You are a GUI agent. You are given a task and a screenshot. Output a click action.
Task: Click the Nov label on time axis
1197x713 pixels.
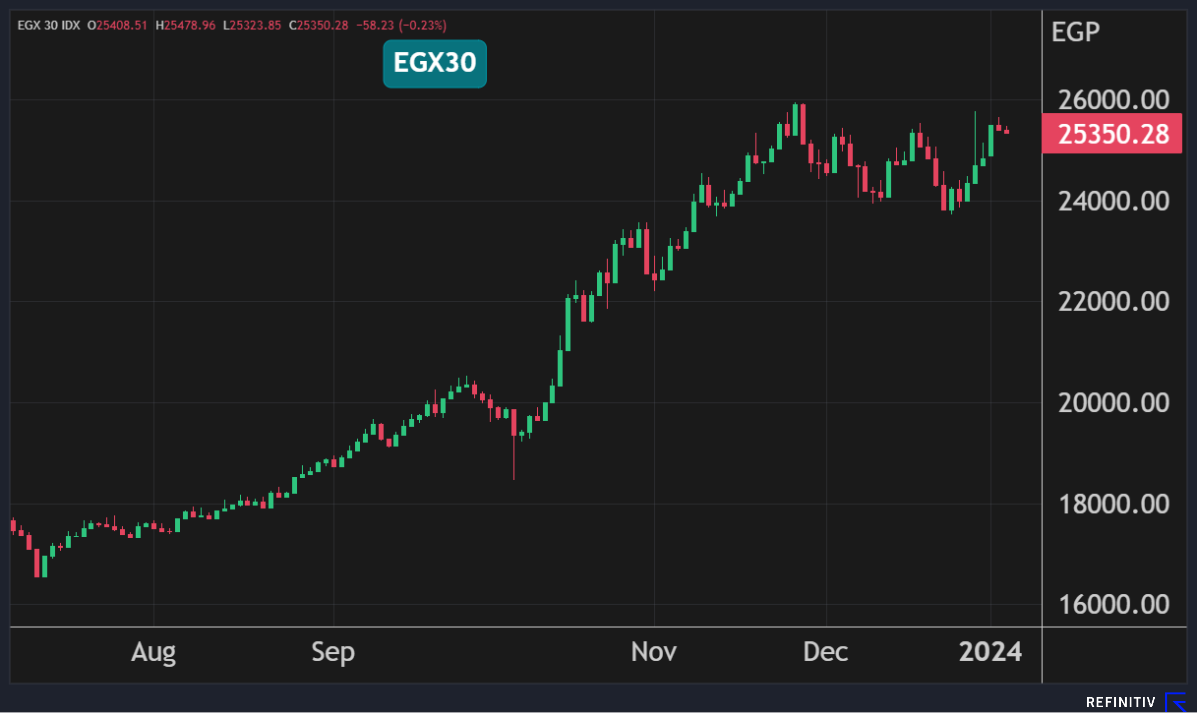pos(654,653)
